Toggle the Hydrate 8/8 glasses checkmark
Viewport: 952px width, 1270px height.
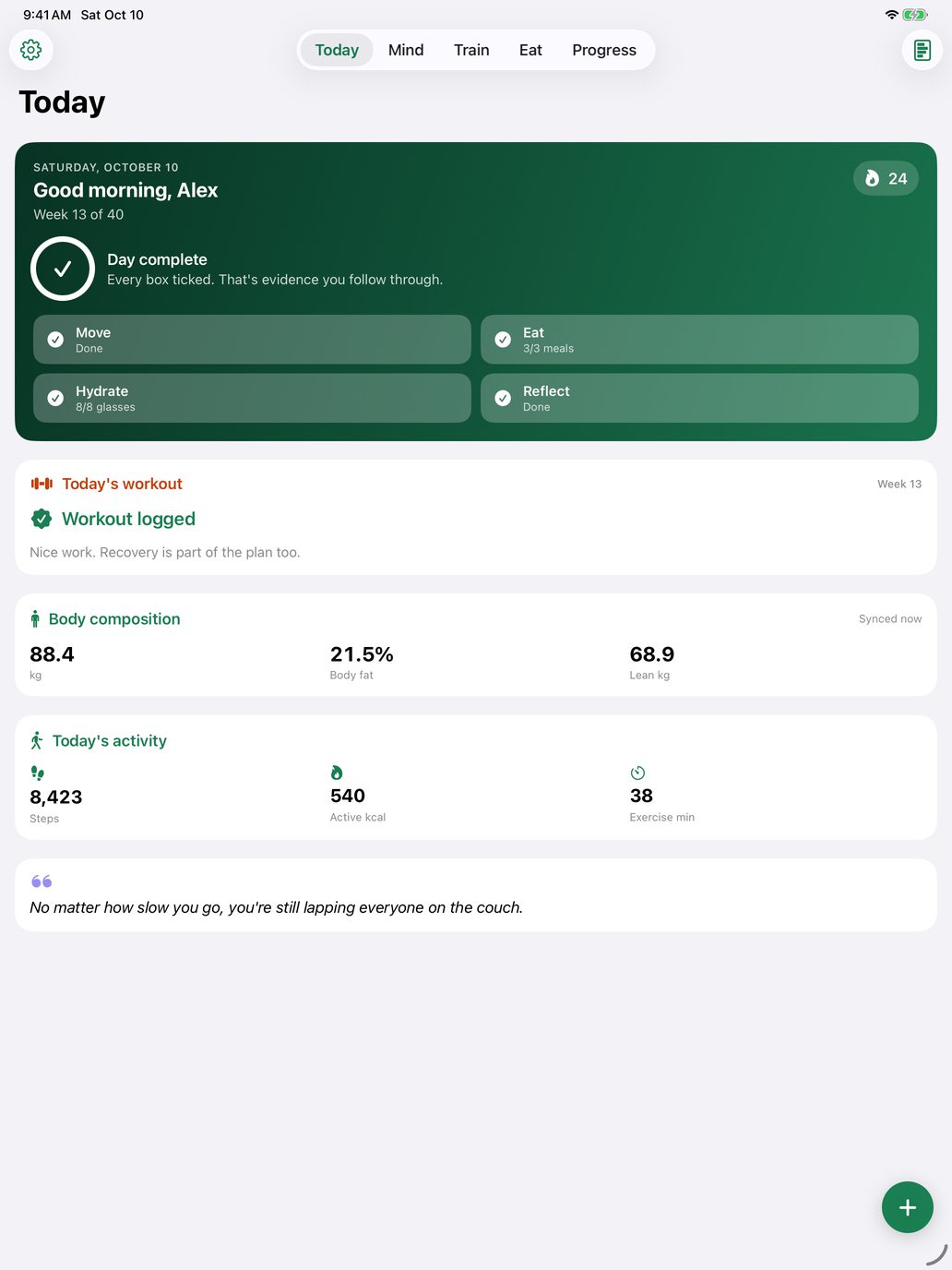pyautogui.click(x=55, y=398)
